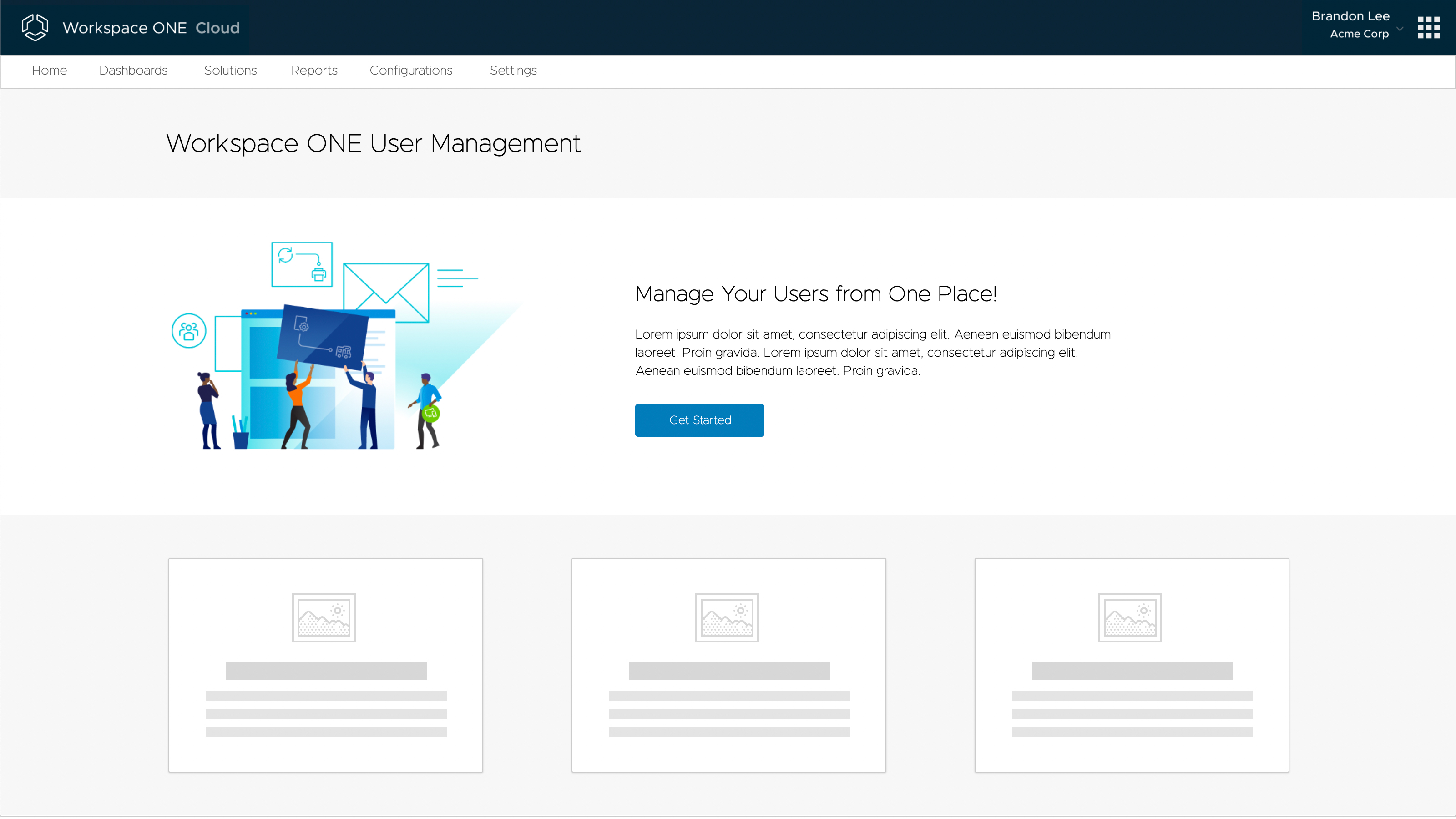The height and width of the screenshot is (819, 1456).
Task: Open the apps grid launcher icon
Action: tap(1428, 27)
